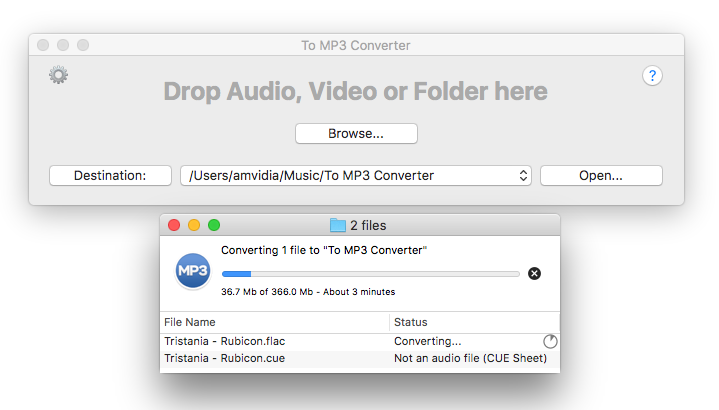Select the Tristania - Rubicon.flac row

coord(360,341)
